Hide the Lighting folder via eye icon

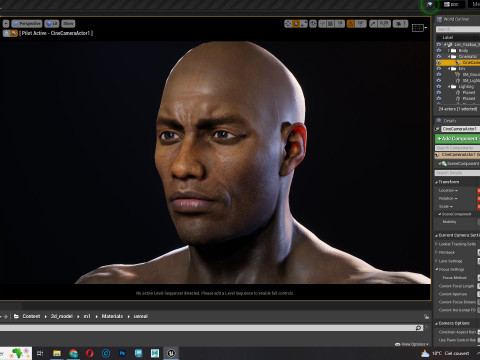pyautogui.click(x=439, y=86)
